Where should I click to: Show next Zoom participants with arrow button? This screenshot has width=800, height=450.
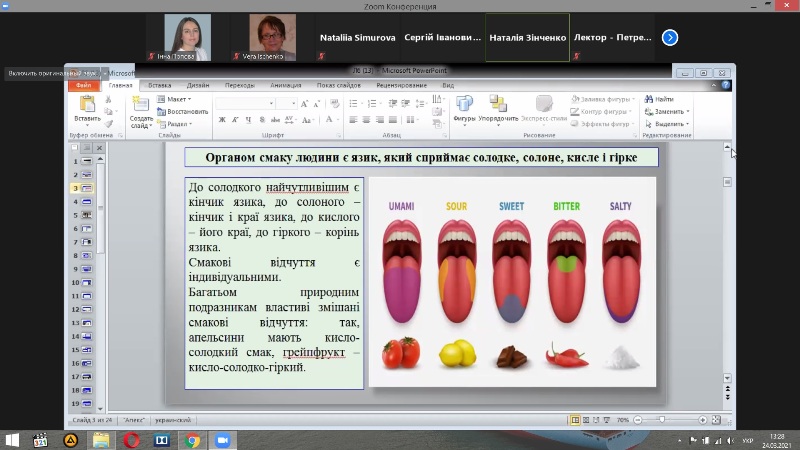670,38
